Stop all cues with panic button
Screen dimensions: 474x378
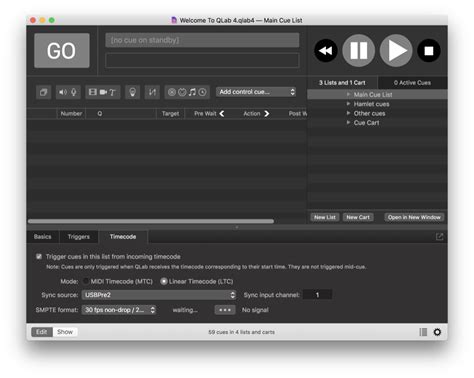point(429,51)
